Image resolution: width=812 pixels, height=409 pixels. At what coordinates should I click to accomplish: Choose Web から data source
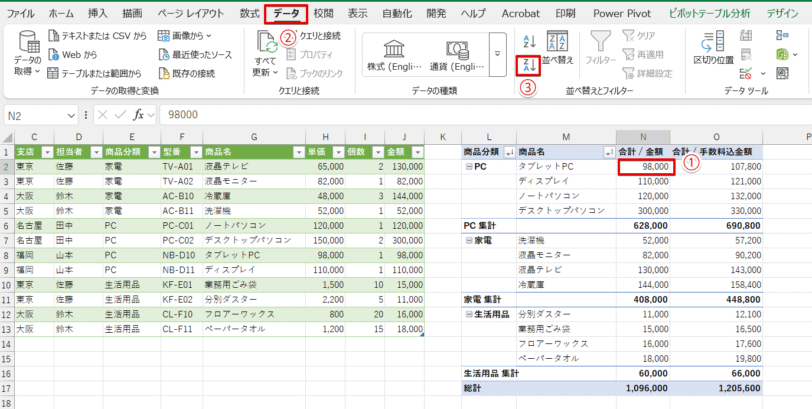(73, 54)
